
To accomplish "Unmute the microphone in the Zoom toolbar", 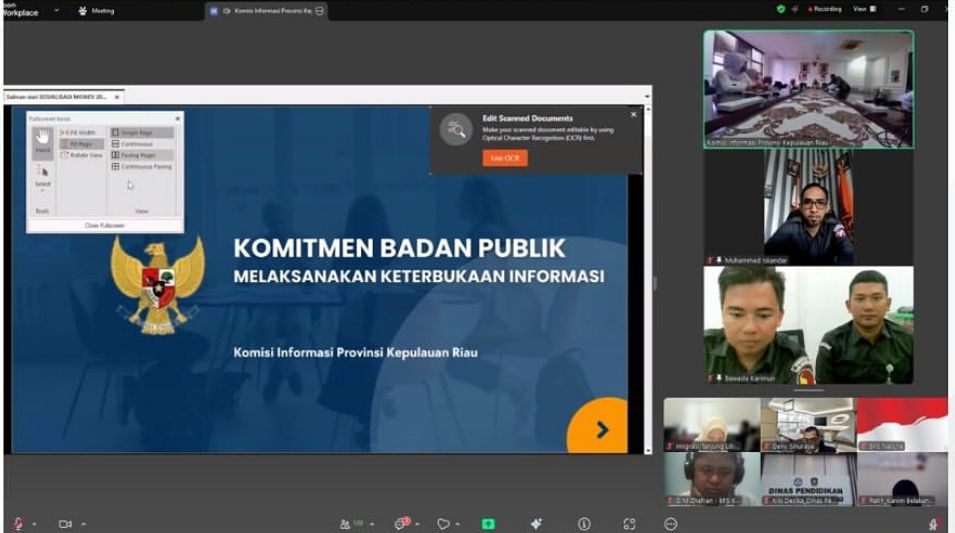I will coord(18,524).
